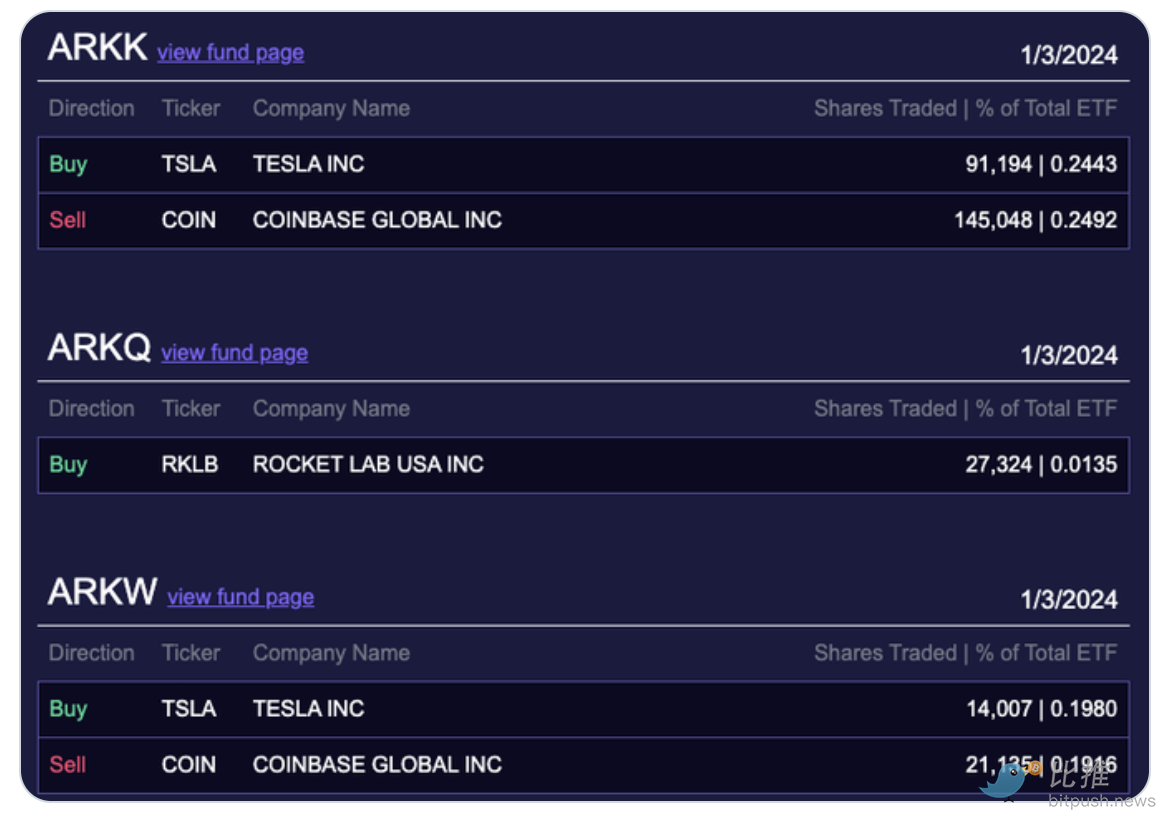Click the ARKQ fund heading

[99, 348]
